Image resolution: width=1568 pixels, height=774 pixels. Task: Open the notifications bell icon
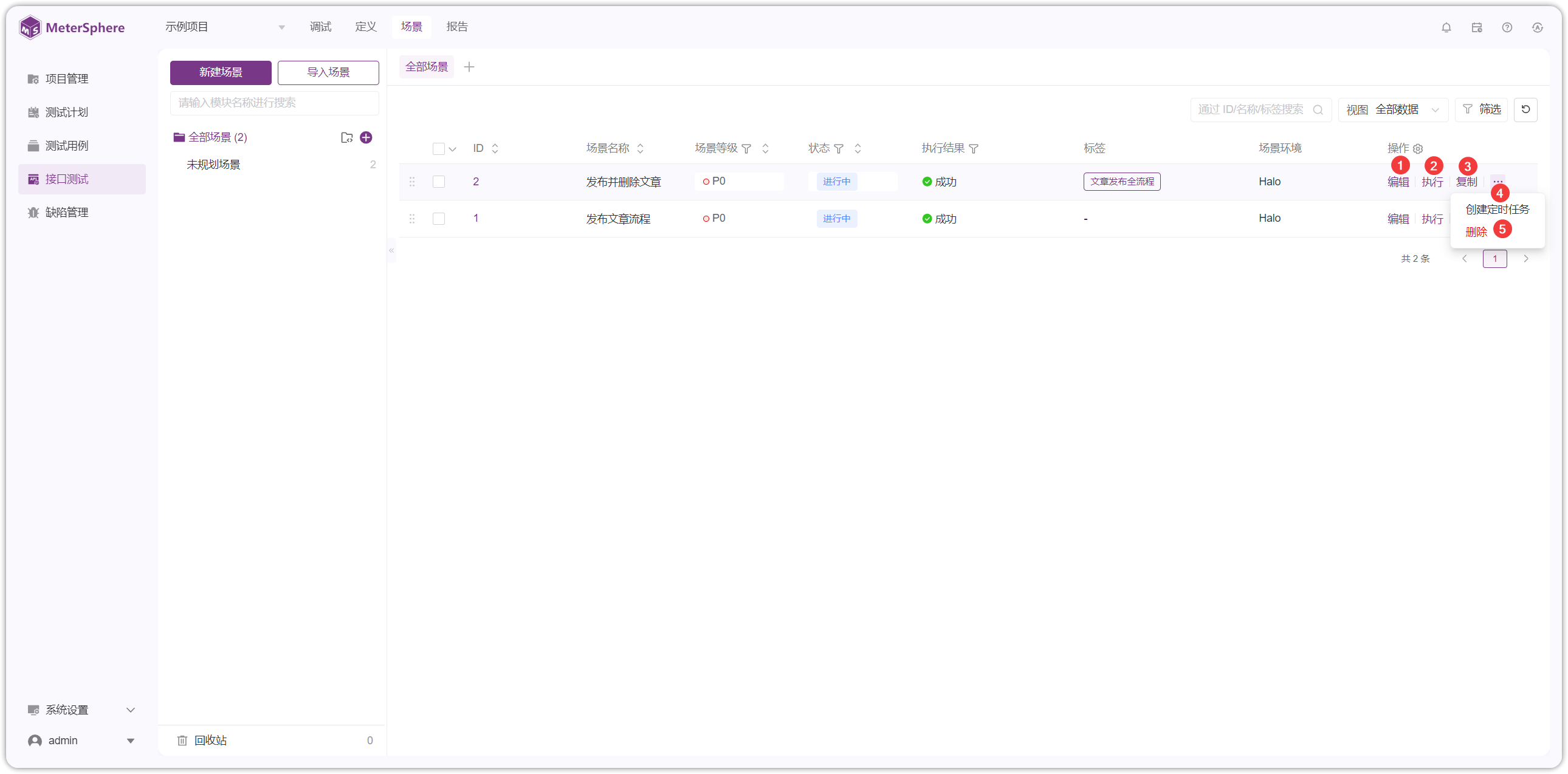1446,27
